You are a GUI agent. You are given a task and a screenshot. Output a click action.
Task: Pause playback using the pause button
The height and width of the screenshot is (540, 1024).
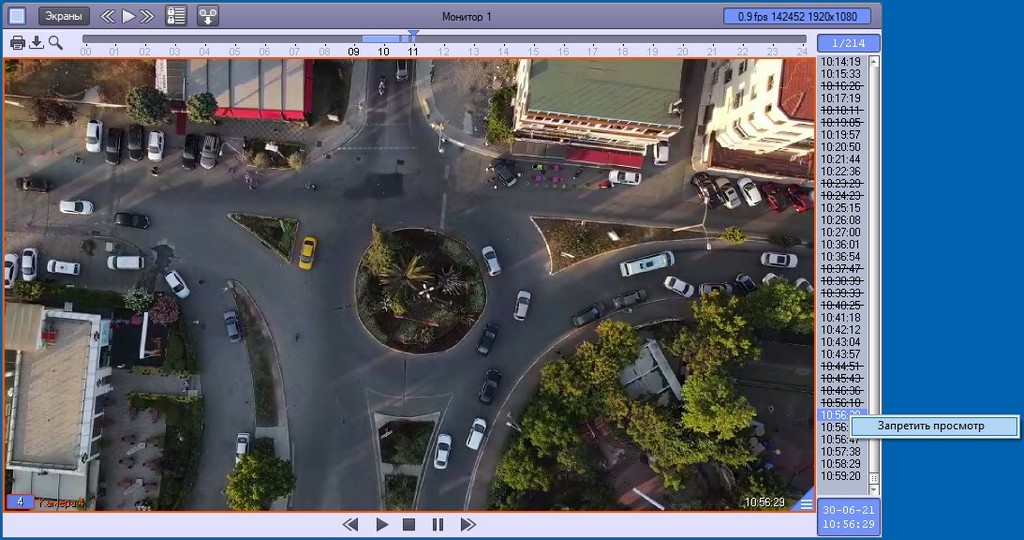(x=437, y=524)
